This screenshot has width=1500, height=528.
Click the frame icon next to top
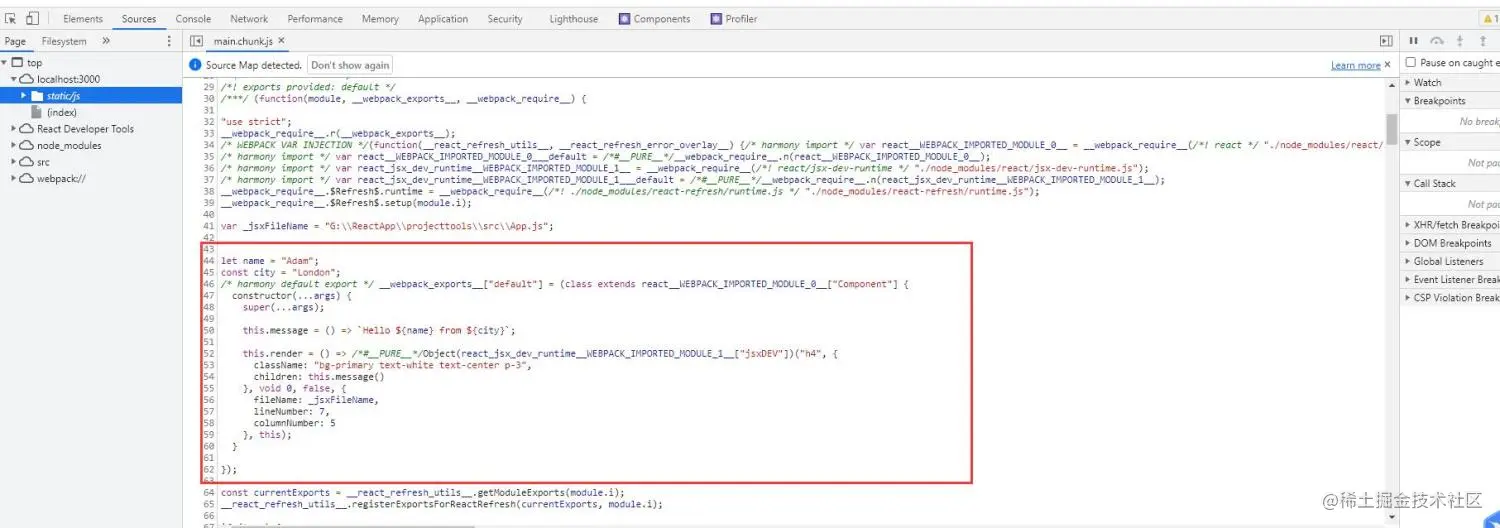point(18,62)
